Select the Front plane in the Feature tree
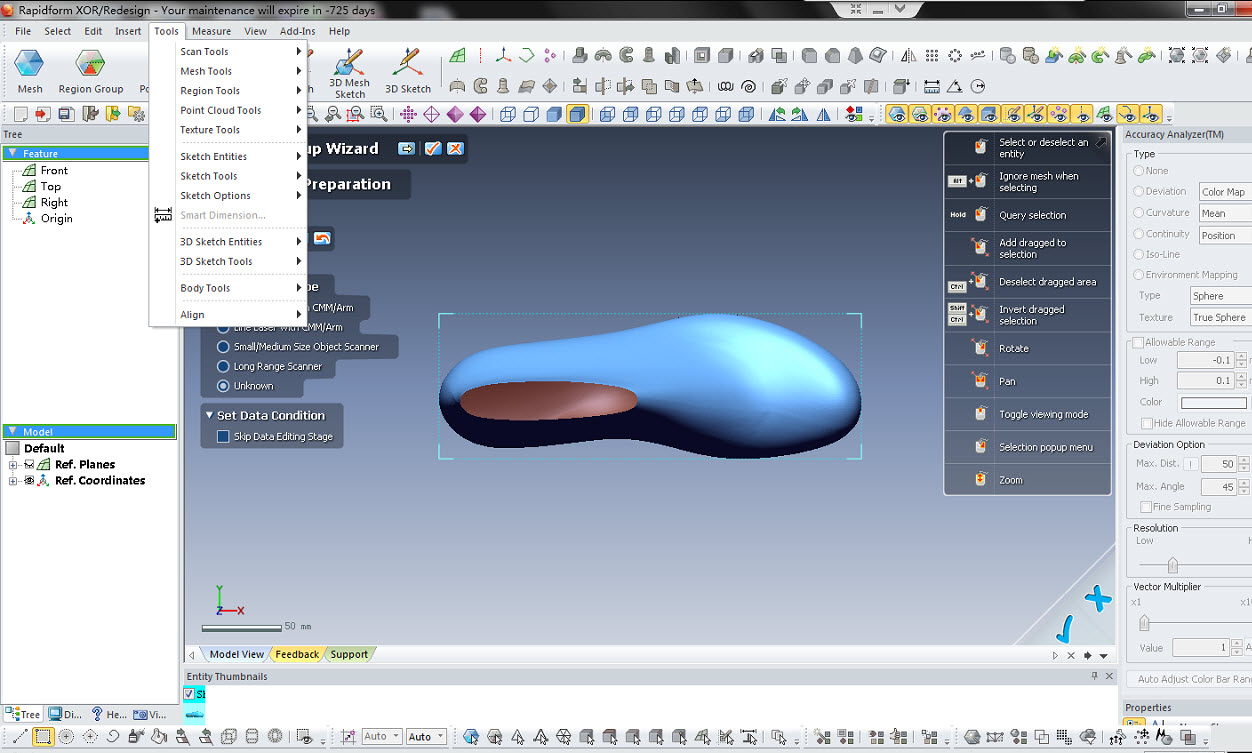 [x=54, y=171]
